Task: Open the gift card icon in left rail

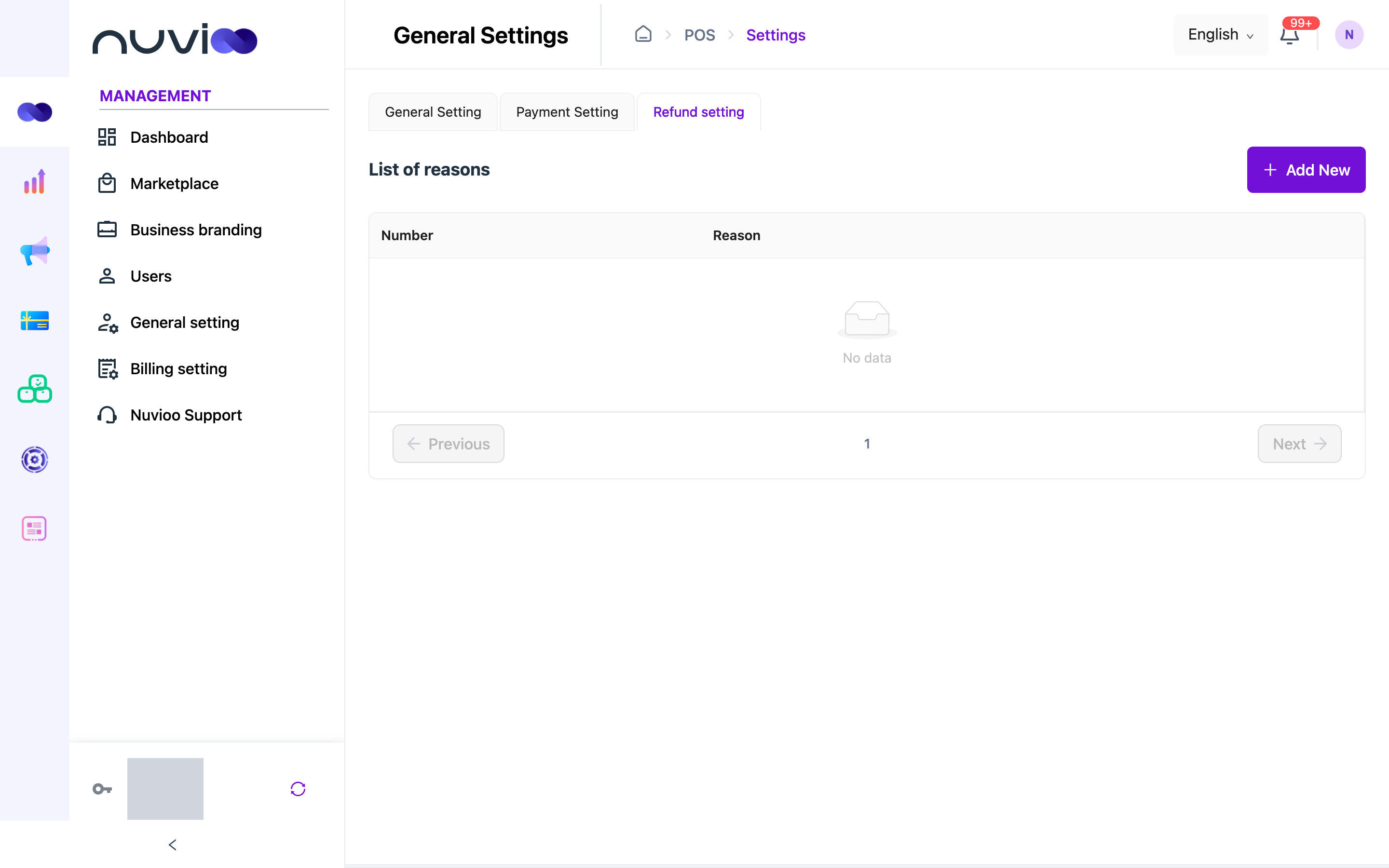Action: (34, 320)
